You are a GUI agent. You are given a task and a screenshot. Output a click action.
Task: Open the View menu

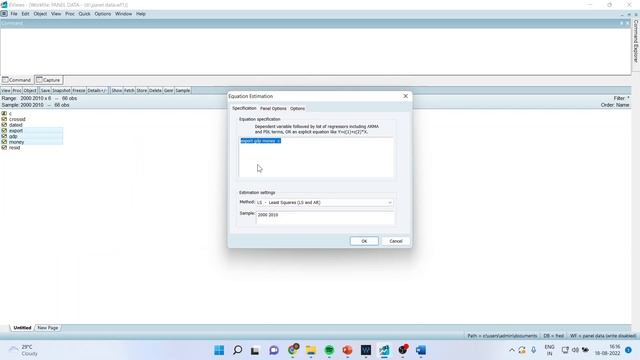56,14
